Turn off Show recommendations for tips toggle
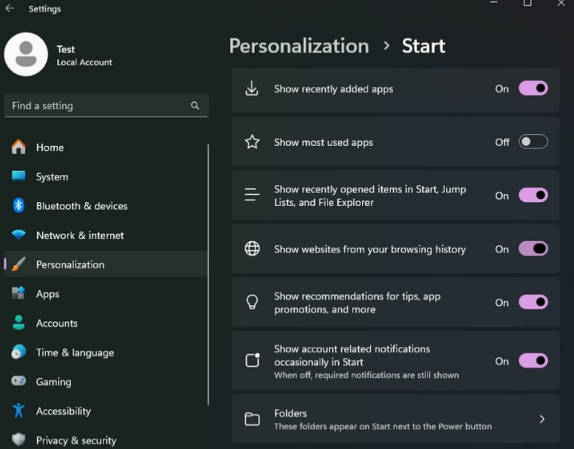The width and height of the screenshot is (574, 449). click(533, 302)
